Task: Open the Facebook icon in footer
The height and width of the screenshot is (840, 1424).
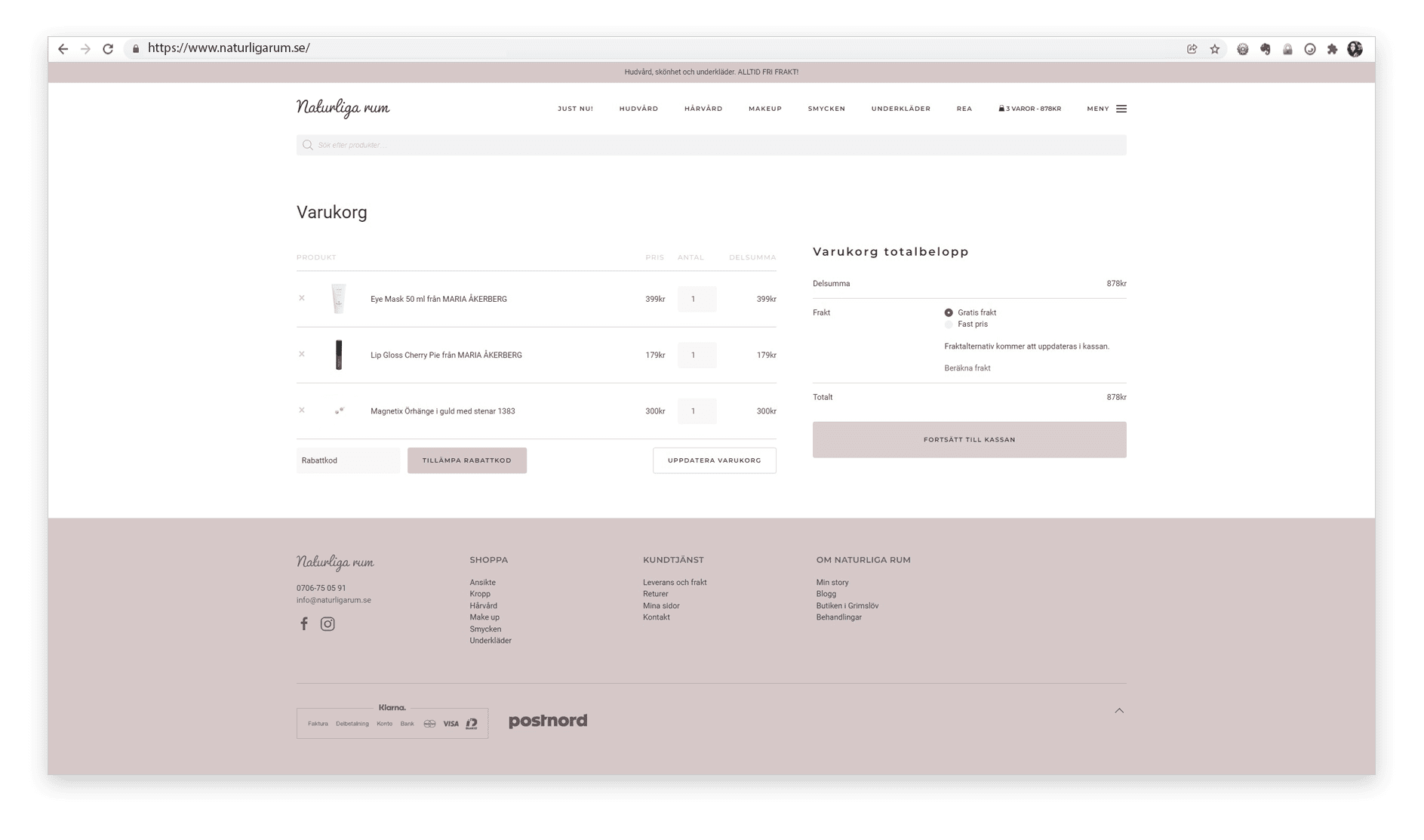Action: [x=304, y=623]
